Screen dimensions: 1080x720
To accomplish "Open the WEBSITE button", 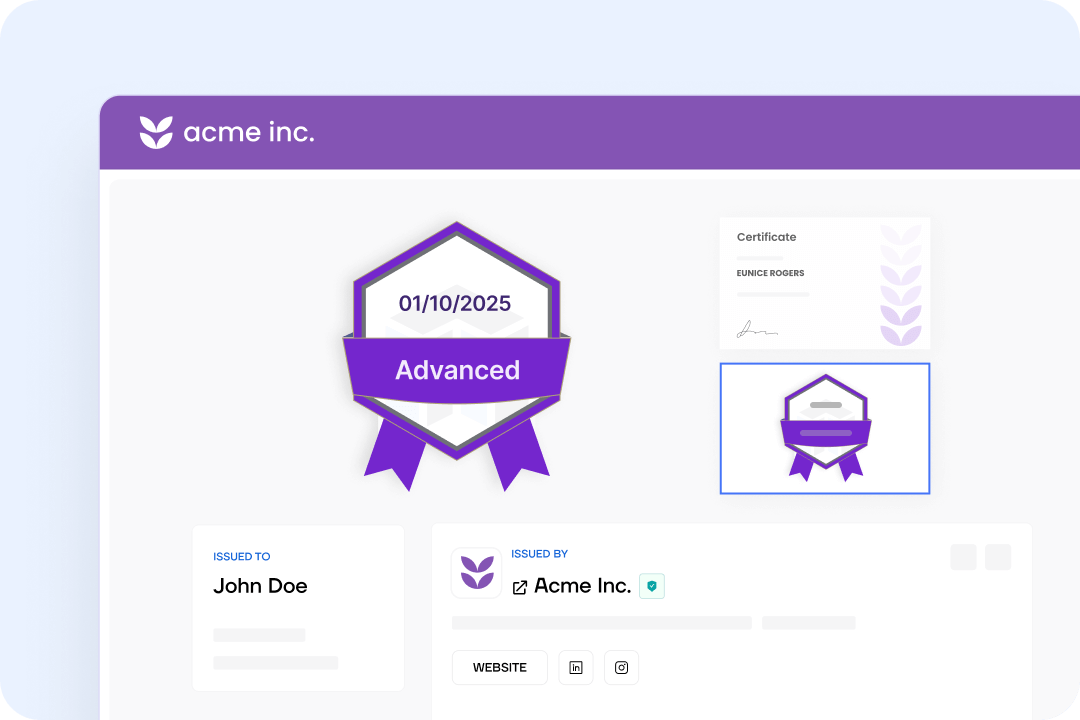I will pyautogui.click(x=499, y=668).
